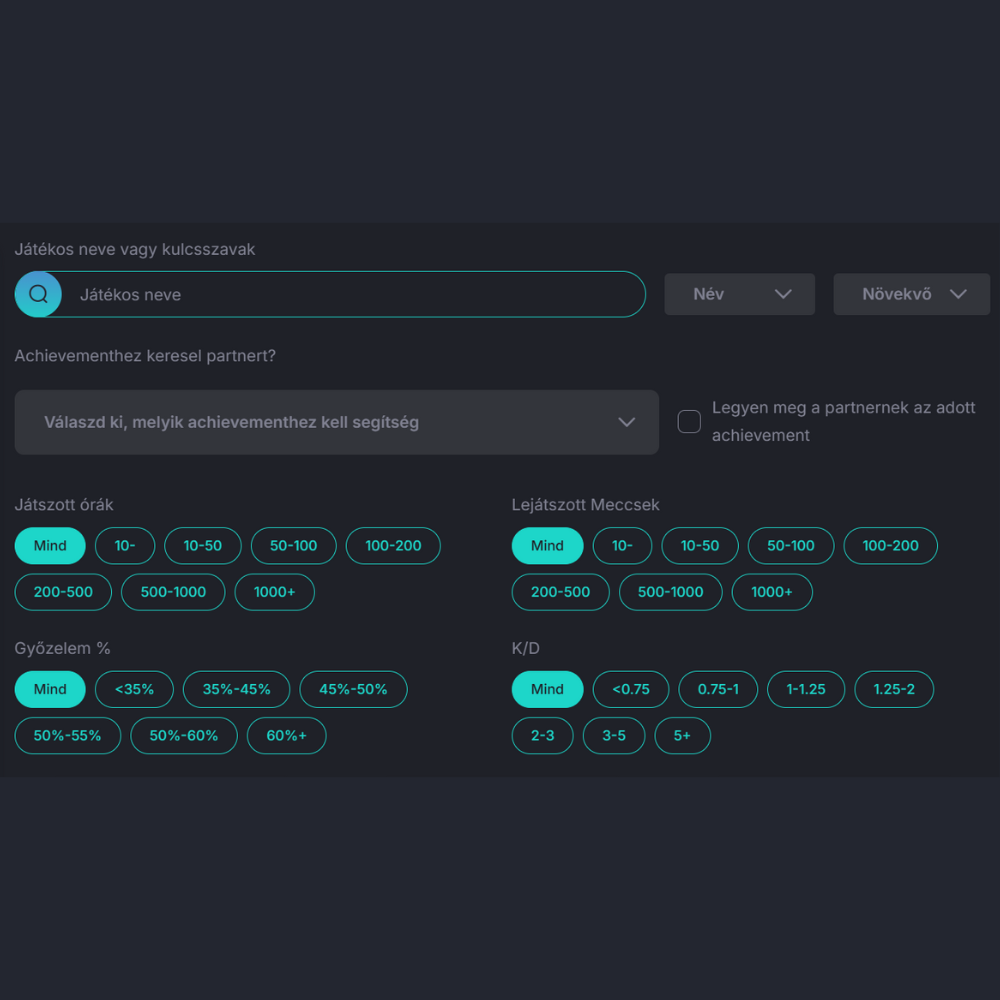
Task: Select 50-100 under Játszott órák
Action: point(293,546)
